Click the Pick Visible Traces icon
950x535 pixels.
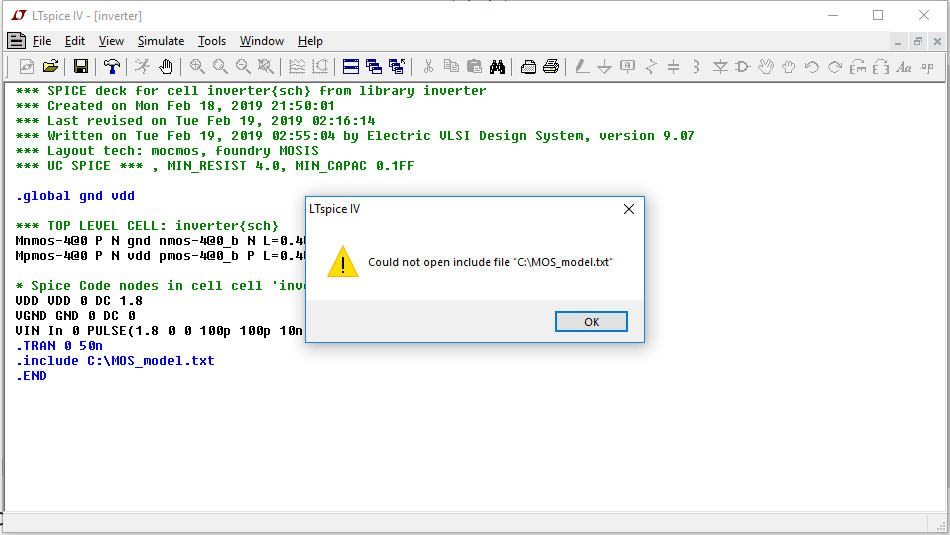tap(297, 67)
